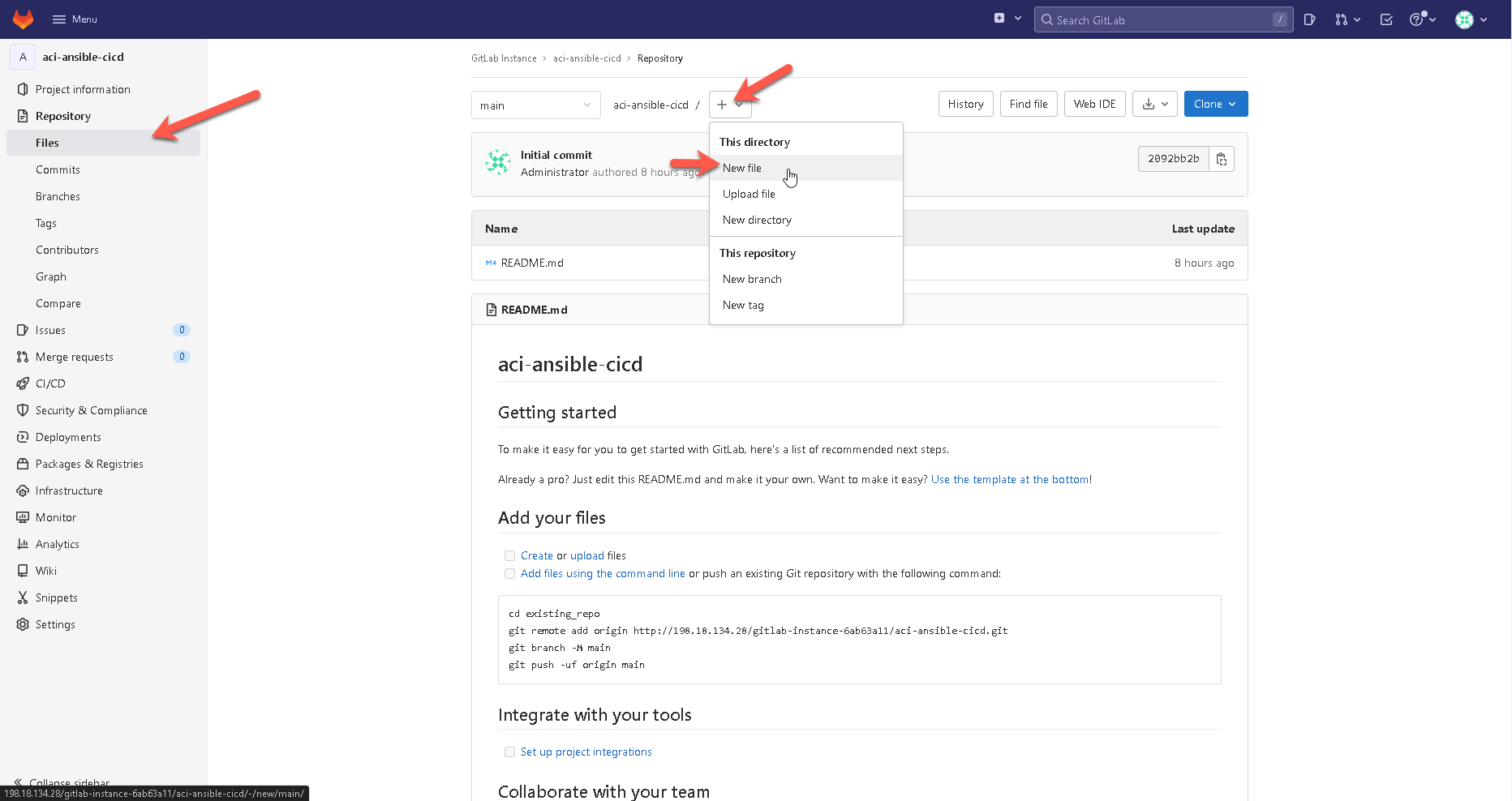Toggle the plus add-to-tree dropdown
The height and width of the screenshot is (801, 1512).
pyautogui.click(x=730, y=105)
